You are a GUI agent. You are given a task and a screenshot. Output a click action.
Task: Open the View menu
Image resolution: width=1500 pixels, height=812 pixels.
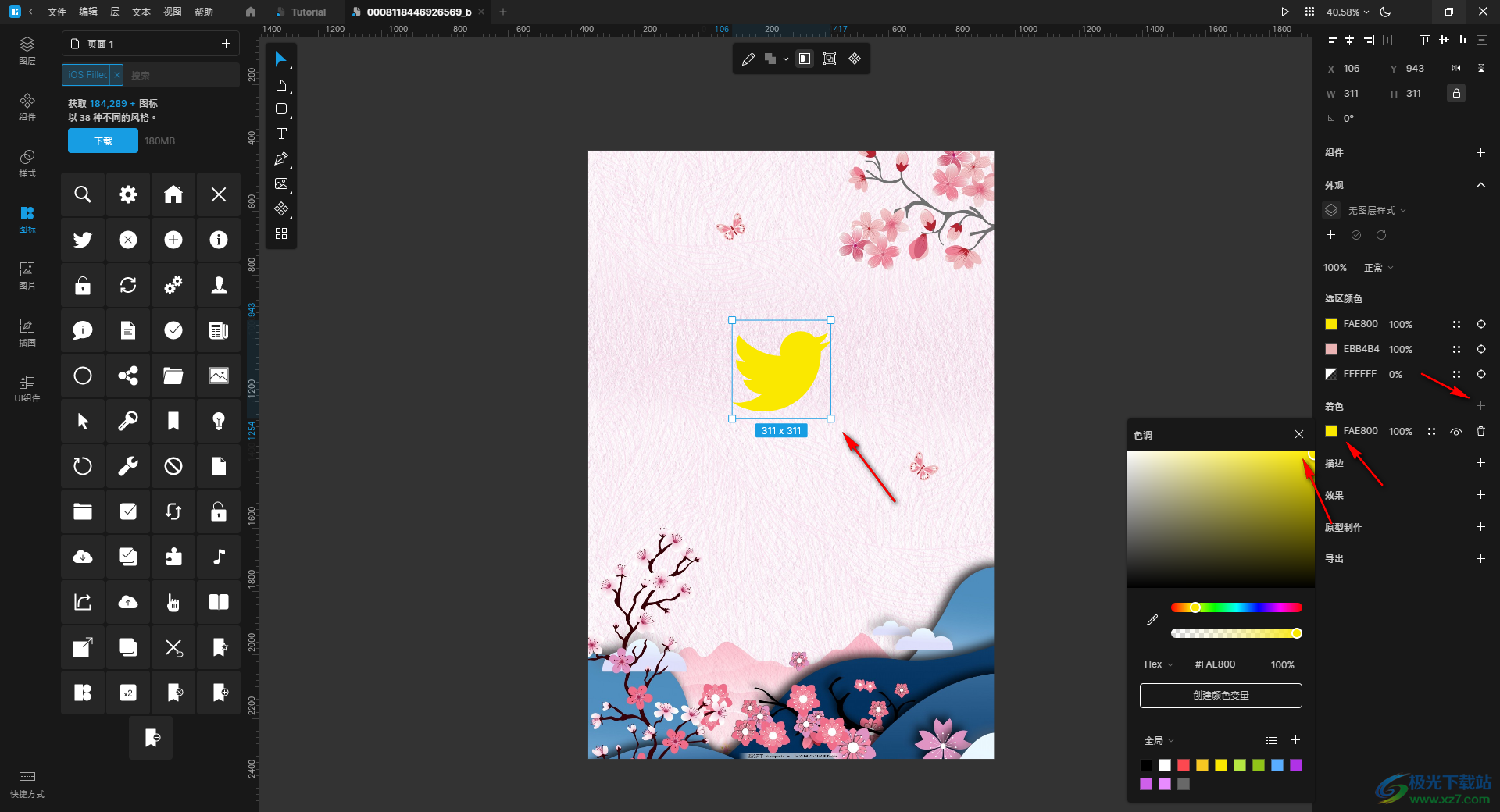pyautogui.click(x=173, y=12)
